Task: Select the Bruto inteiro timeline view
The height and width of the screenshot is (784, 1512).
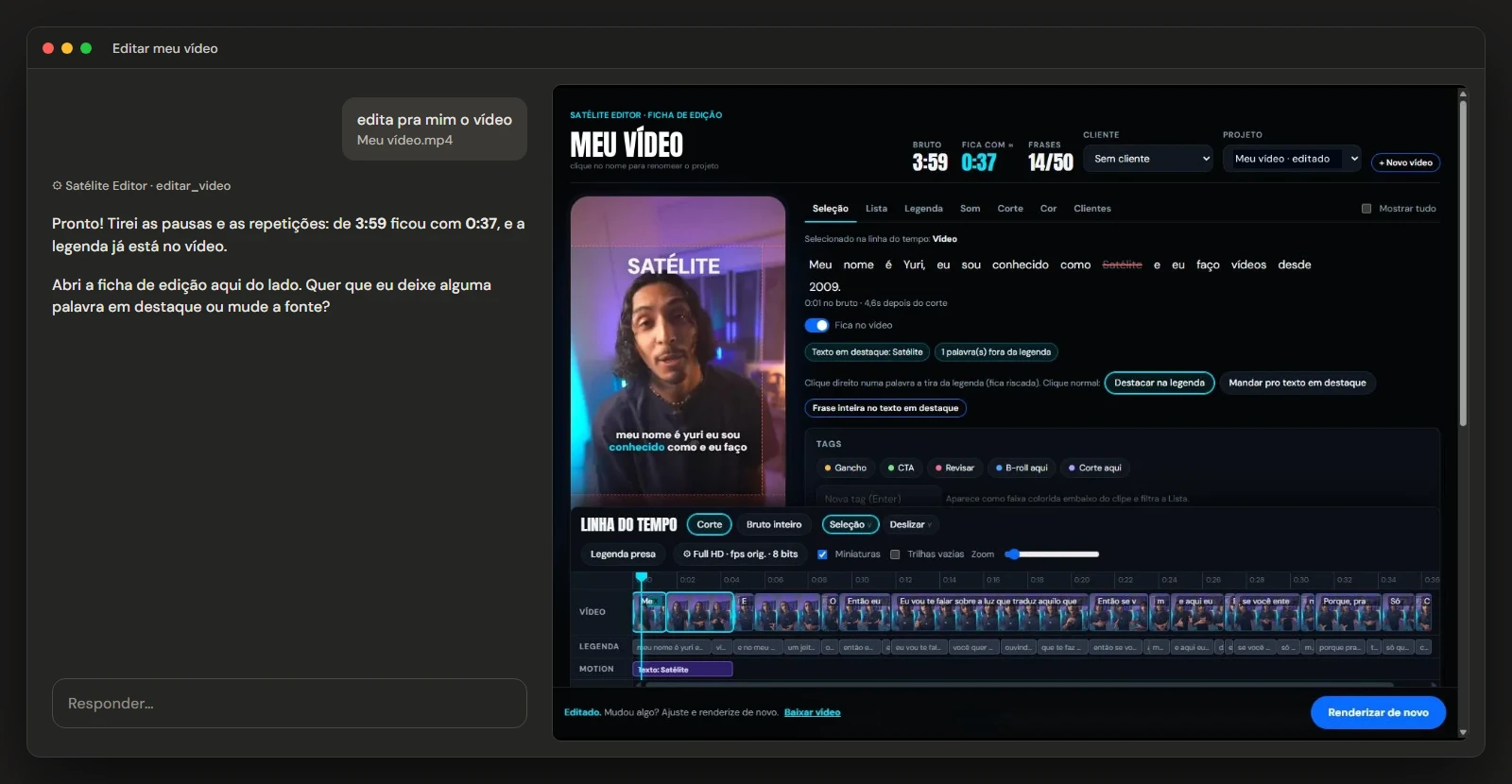Action: click(x=774, y=524)
